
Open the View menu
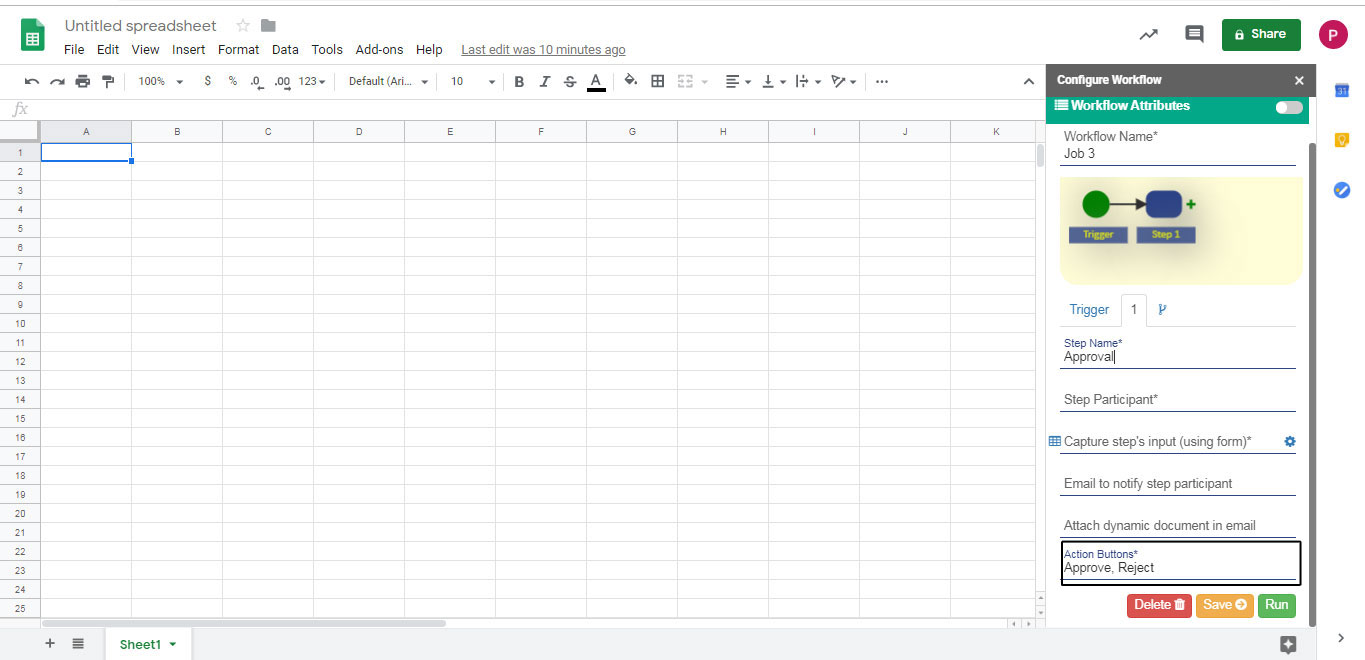tap(145, 49)
